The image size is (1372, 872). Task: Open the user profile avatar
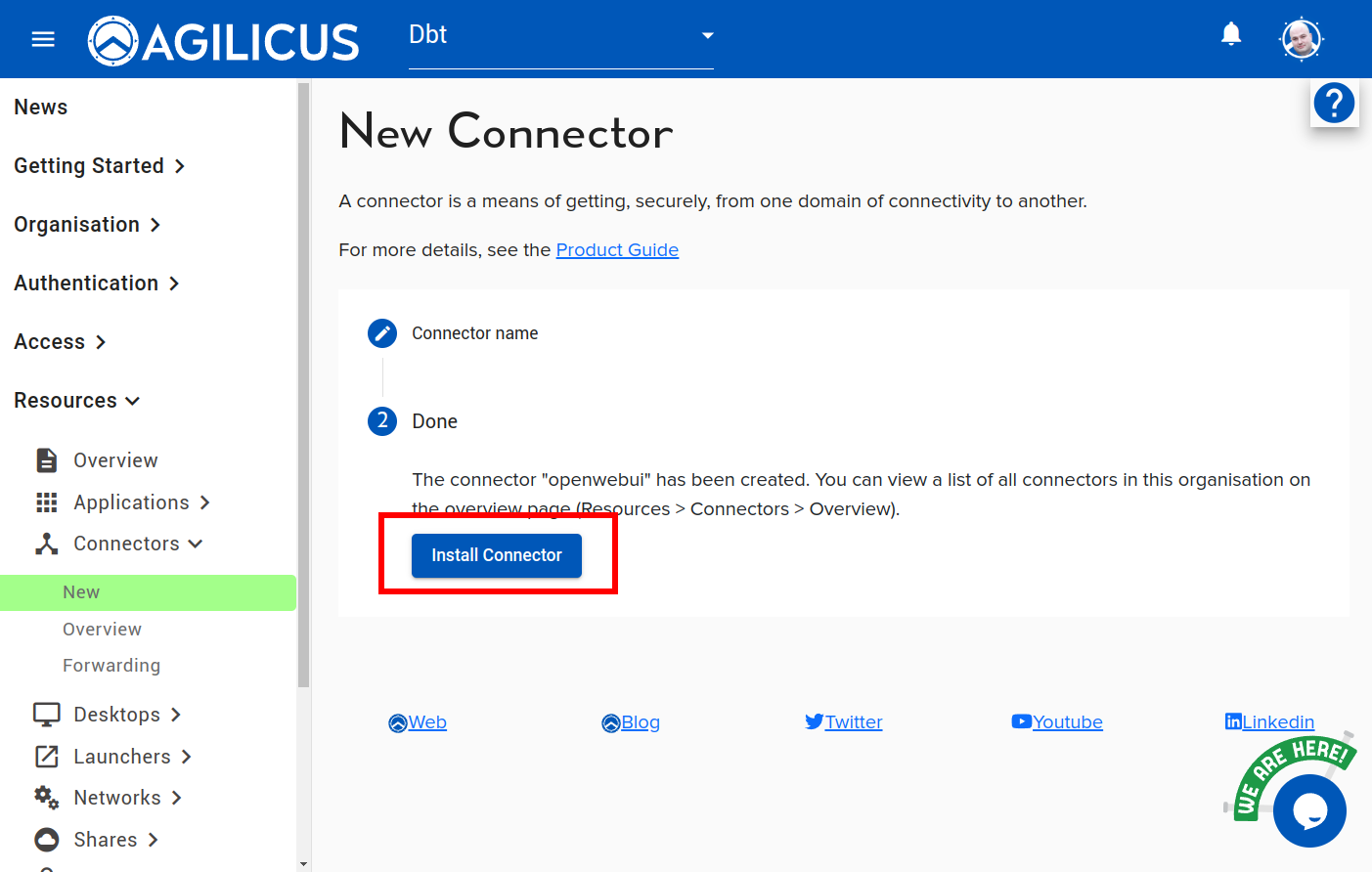click(1301, 40)
